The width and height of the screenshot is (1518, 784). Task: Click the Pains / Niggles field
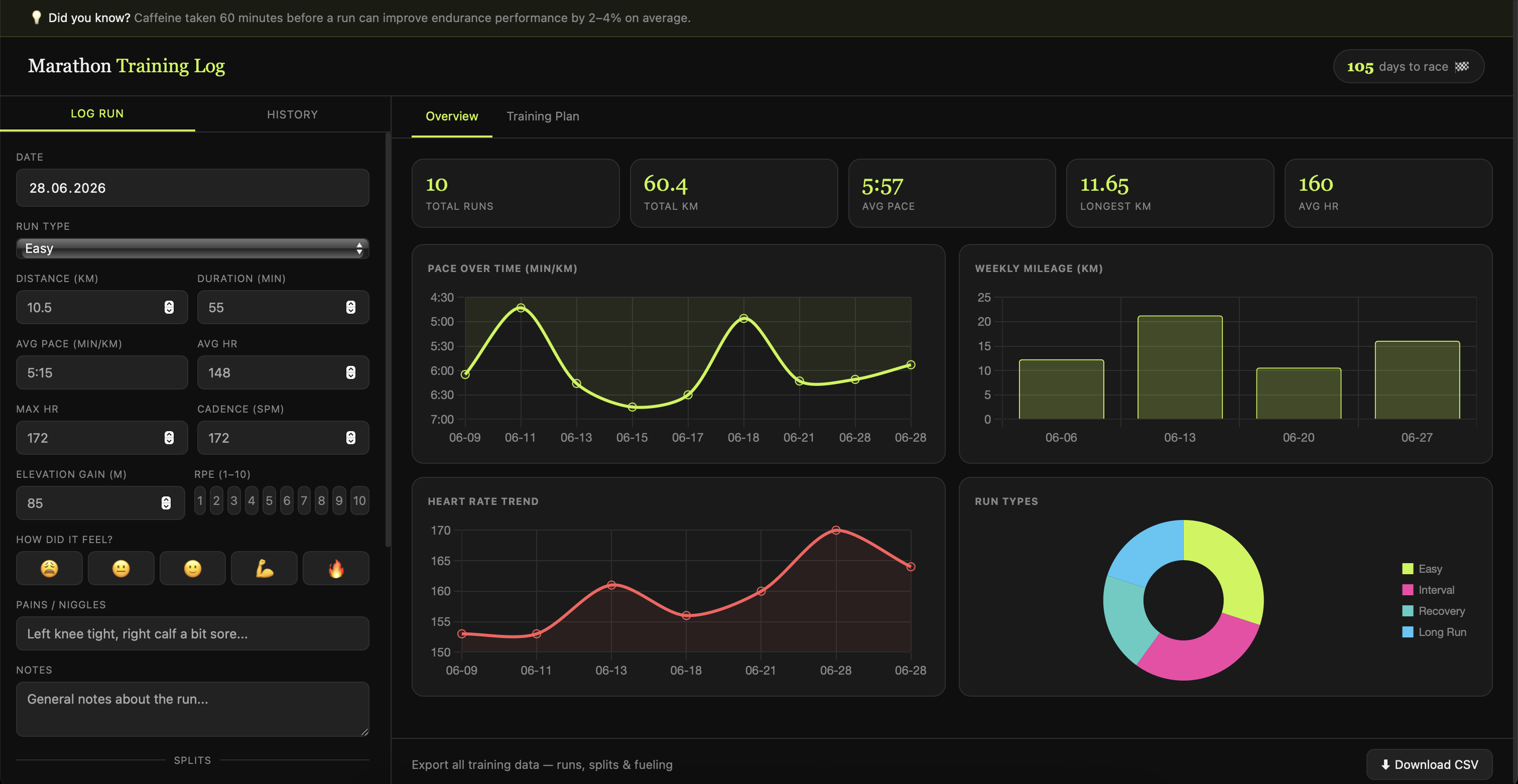coord(193,634)
